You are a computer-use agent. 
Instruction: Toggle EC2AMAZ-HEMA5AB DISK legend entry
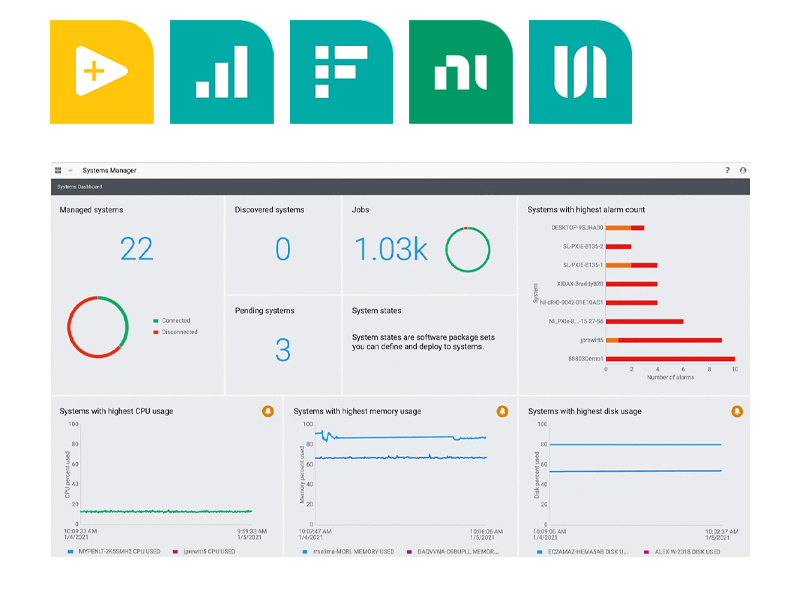tap(583, 552)
